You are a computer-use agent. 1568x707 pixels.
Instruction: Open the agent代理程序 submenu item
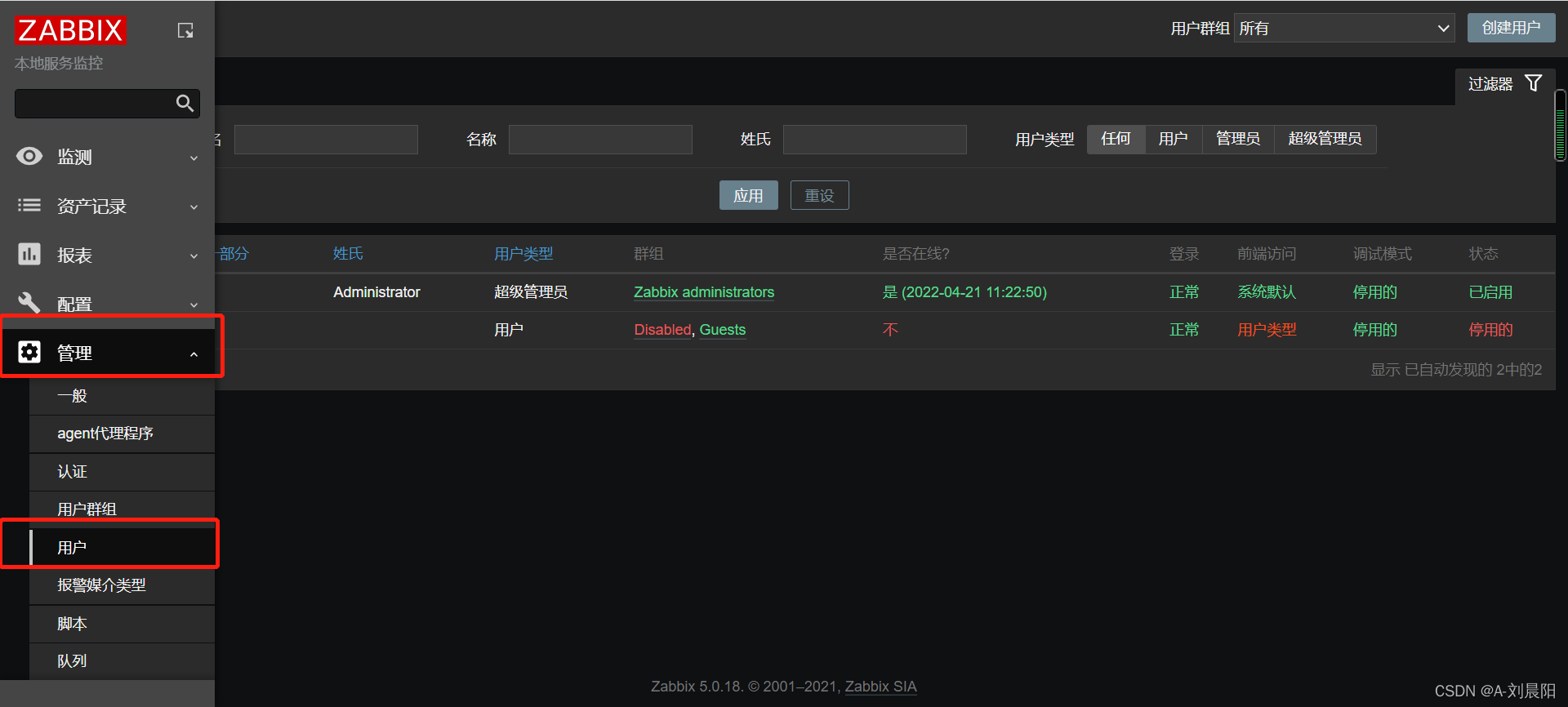point(122,434)
